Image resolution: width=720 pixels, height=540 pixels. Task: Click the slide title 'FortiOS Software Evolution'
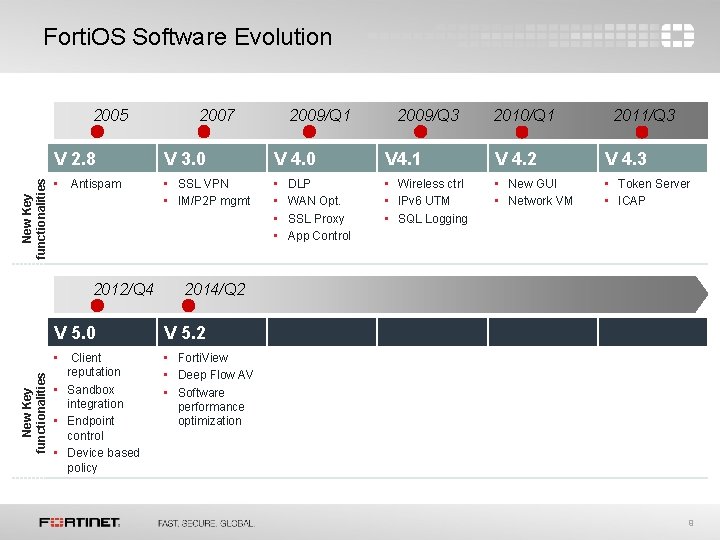(187, 37)
